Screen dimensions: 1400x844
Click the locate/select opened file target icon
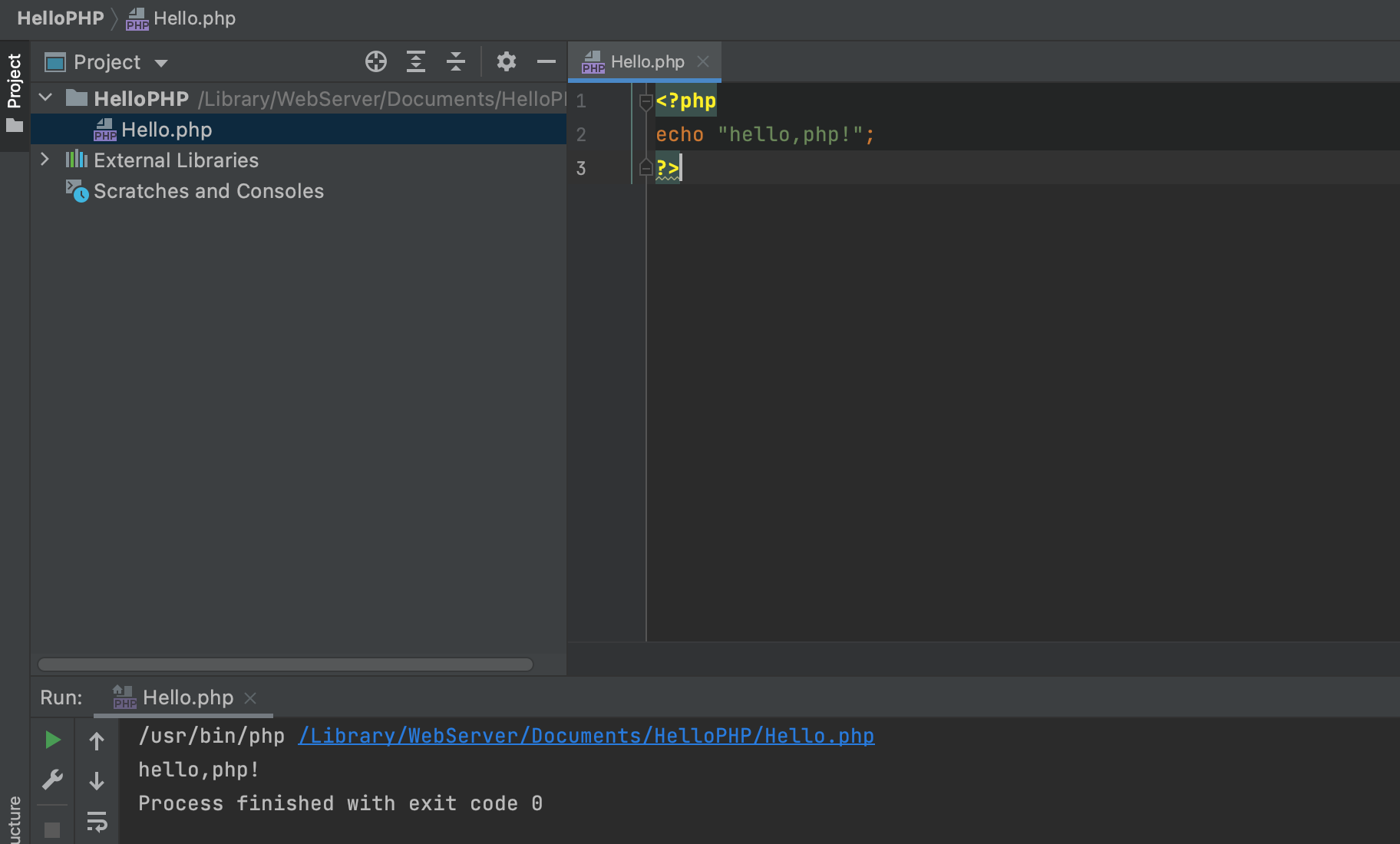[x=376, y=61]
